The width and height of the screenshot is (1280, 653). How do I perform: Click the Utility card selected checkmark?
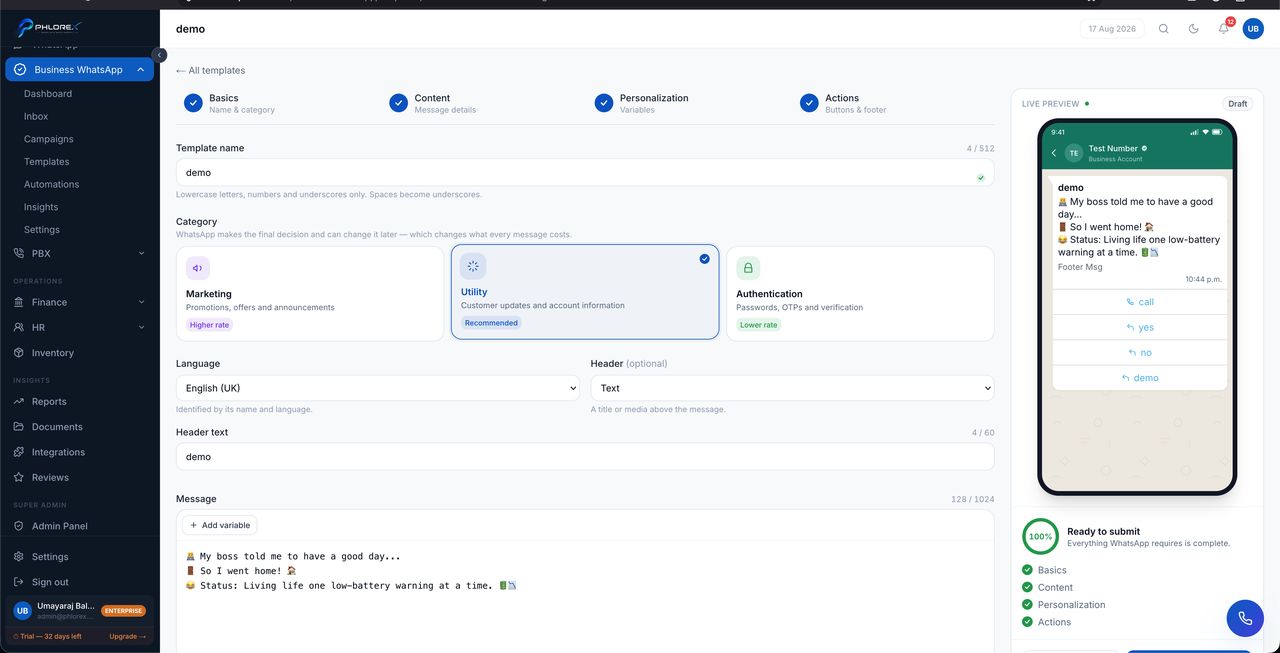pyautogui.click(x=705, y=259)
